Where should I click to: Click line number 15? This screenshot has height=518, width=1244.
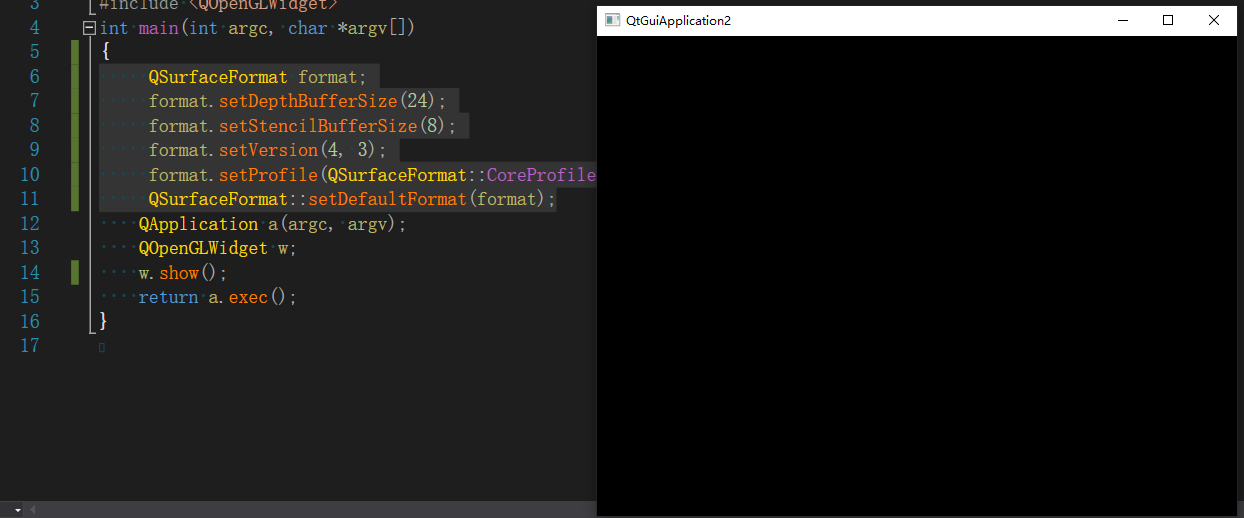[x=30, y=297]
